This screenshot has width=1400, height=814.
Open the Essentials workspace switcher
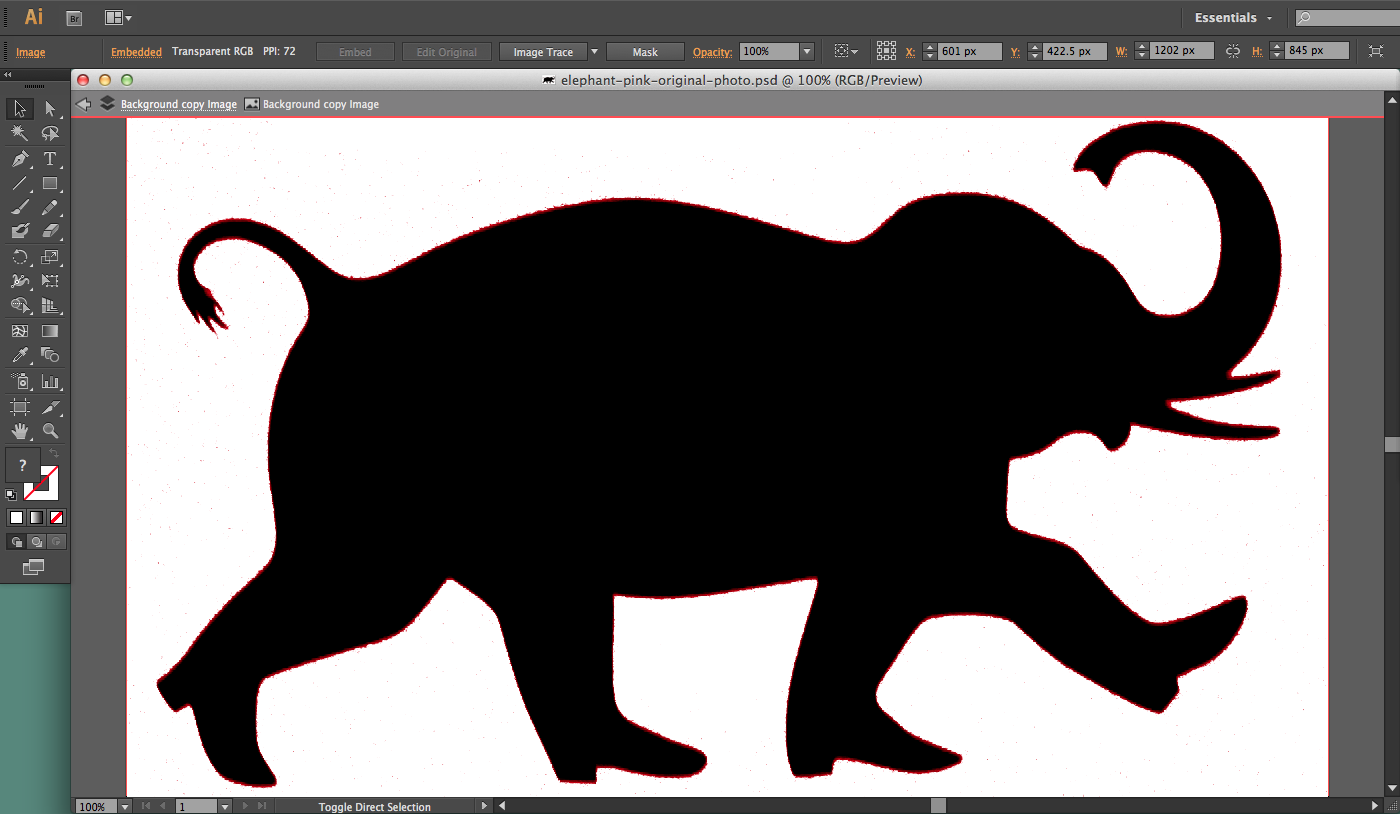1233,18
